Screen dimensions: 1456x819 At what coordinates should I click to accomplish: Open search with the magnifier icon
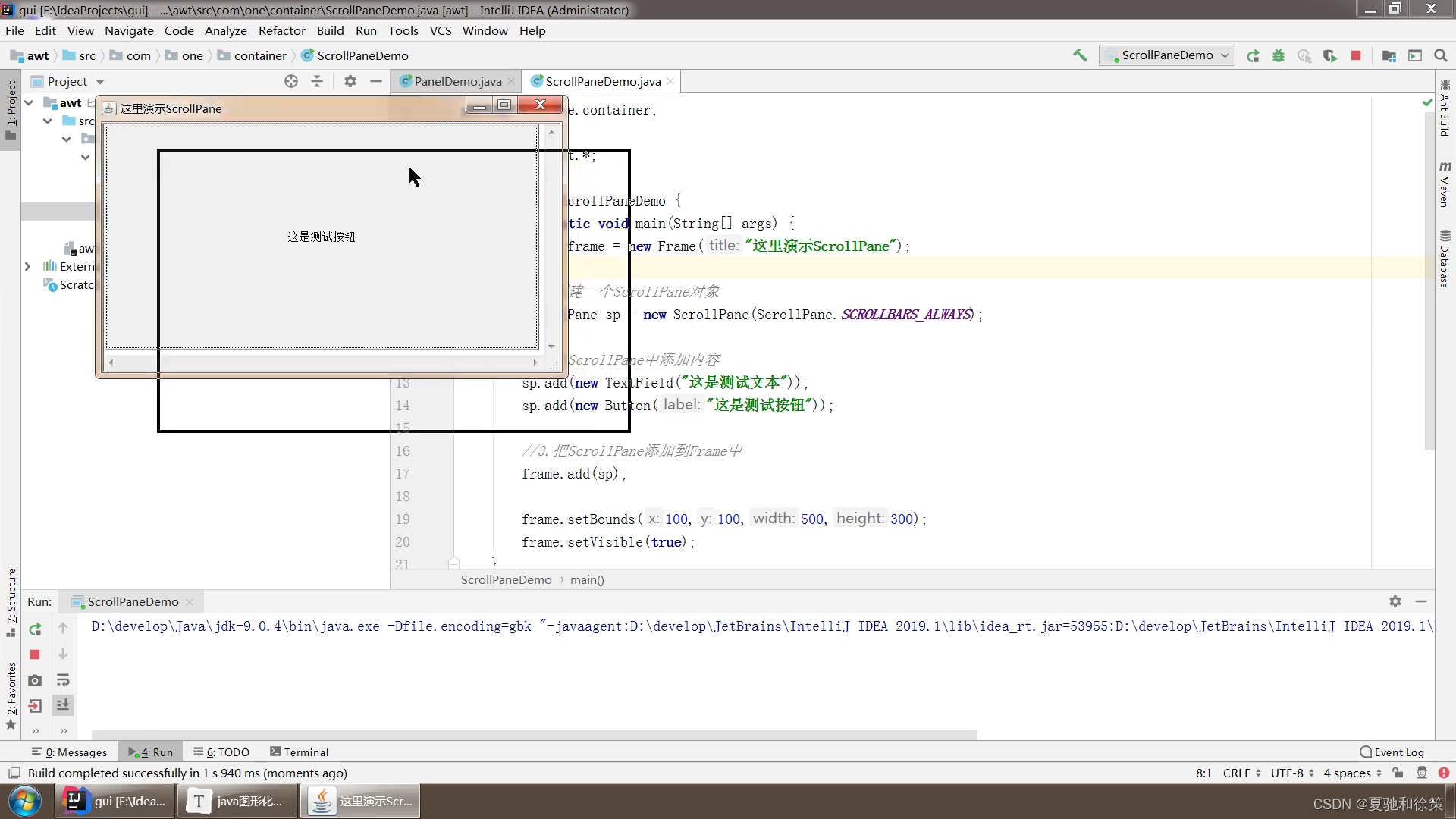[1440, 55]
